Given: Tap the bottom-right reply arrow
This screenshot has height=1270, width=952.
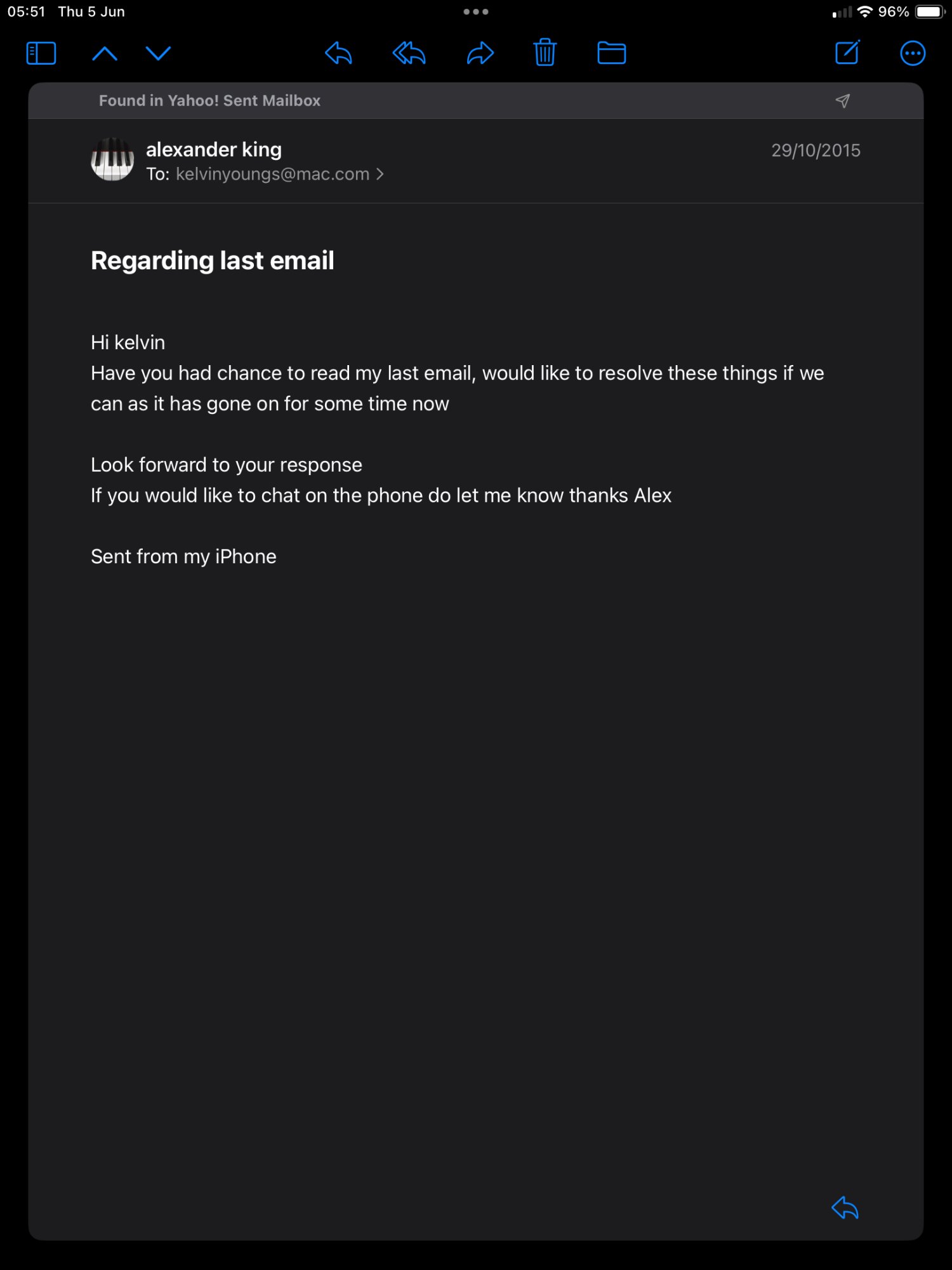Looking at the screenshot, I should [845, 1208].
